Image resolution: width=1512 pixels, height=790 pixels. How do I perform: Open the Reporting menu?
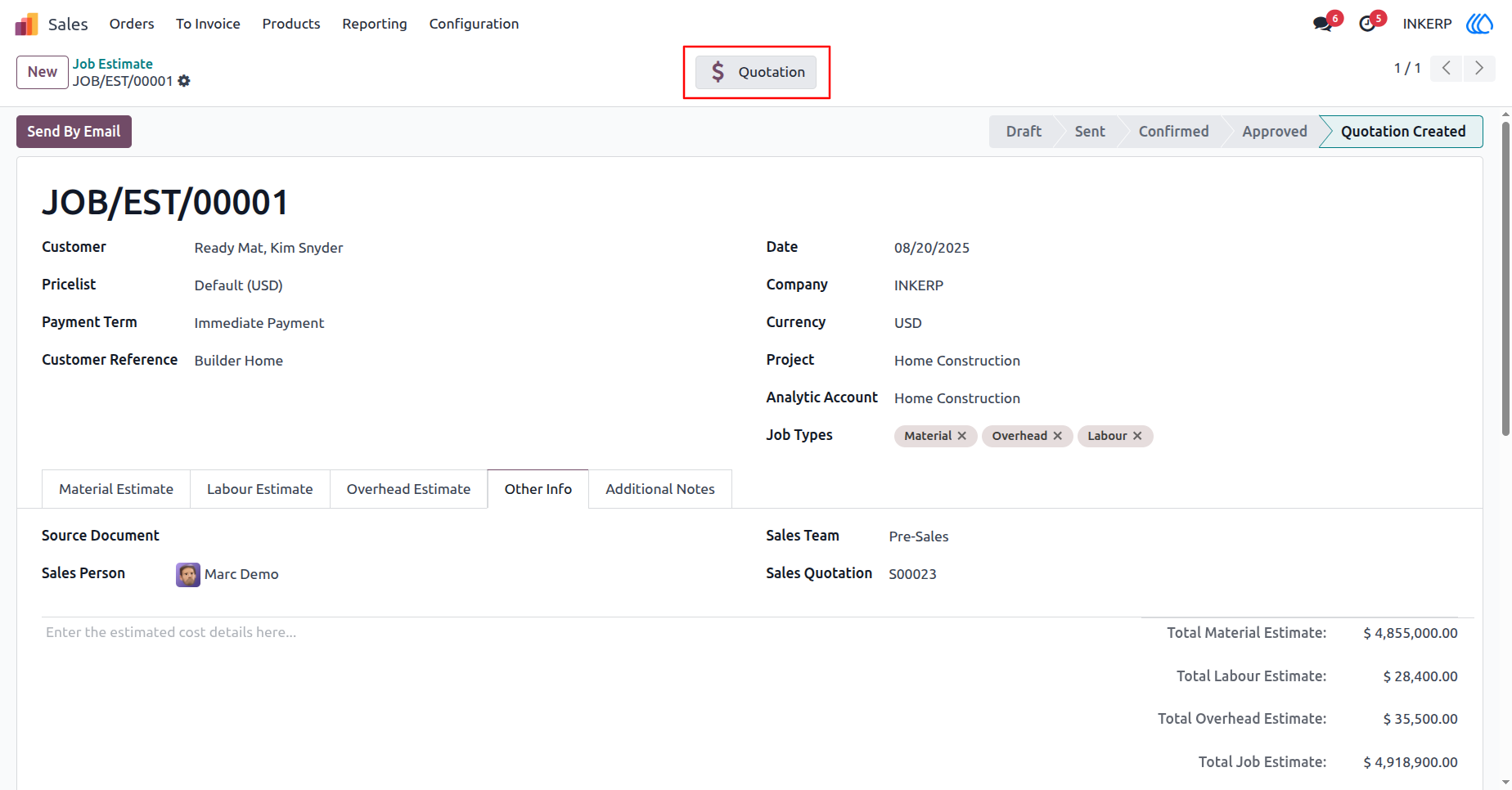pos(375,24)
